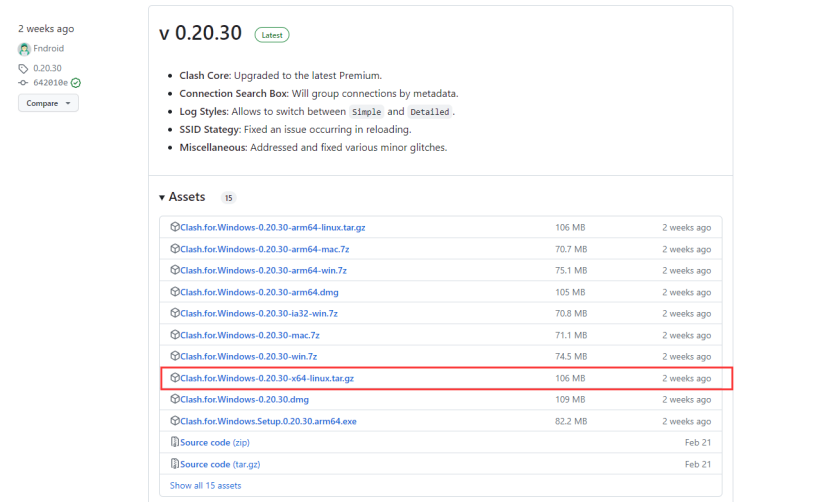Click the SSID Stategy release note

point(295,129)
